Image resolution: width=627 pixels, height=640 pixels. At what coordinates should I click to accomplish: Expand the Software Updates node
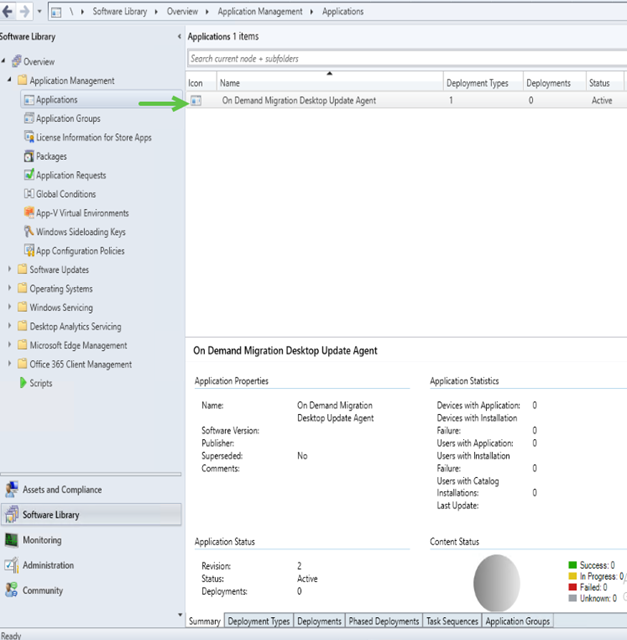pos(9,269)
